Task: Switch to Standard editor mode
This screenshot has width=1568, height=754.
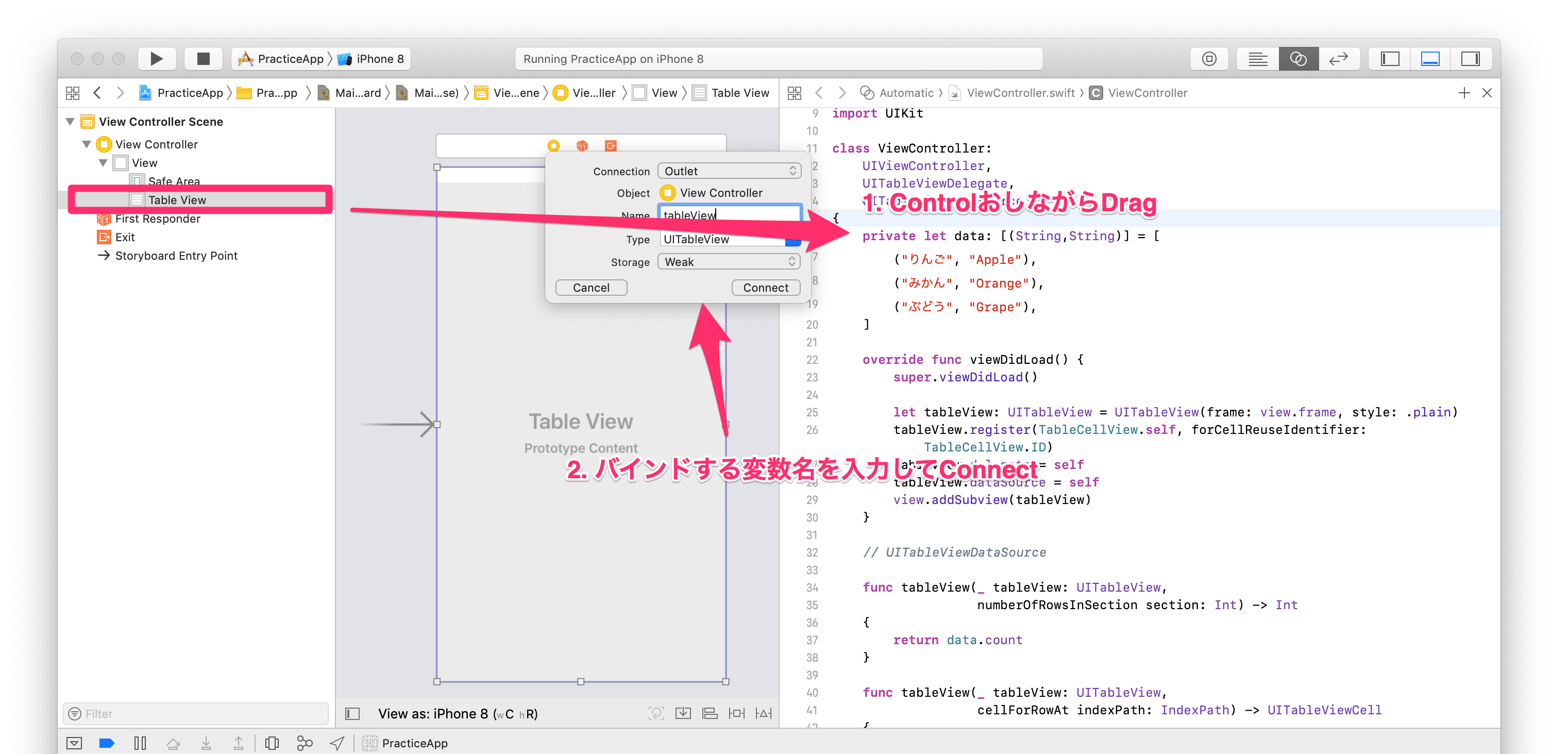Action: [1258, 59]
